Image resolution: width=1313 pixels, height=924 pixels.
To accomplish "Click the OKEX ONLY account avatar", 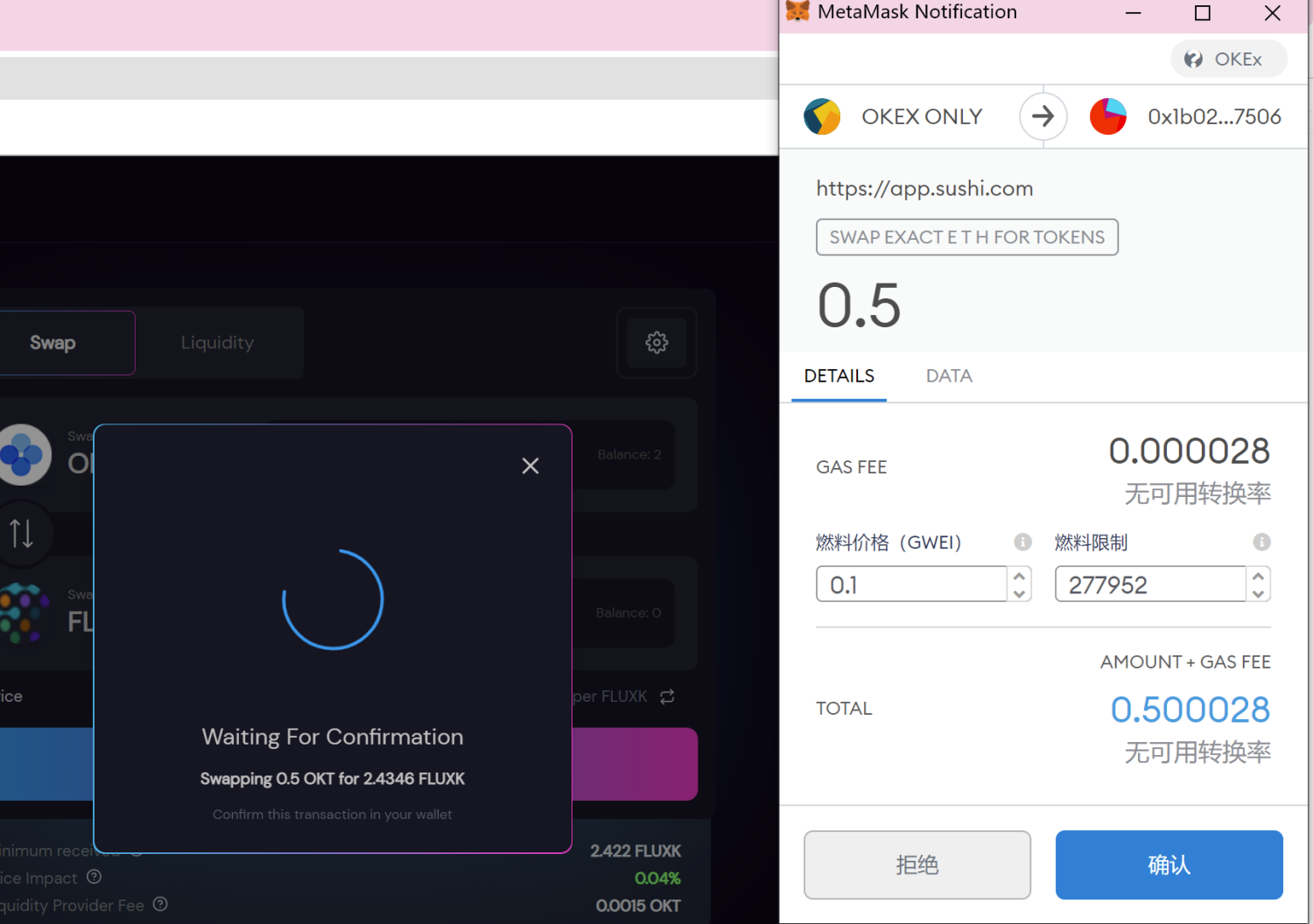I will [x=822, y=116].
